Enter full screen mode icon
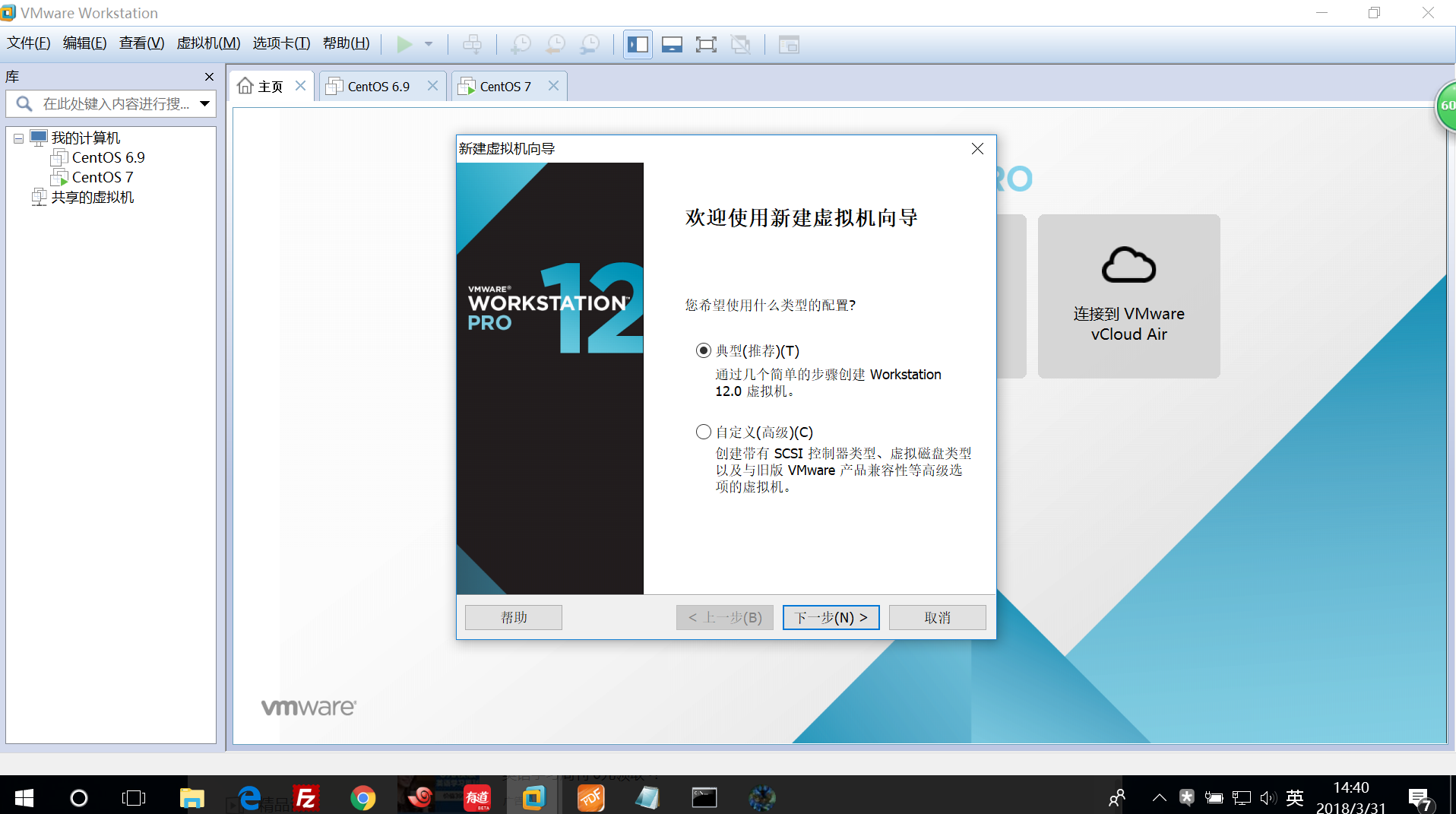The height and width of the screenshot is (814, 1456). tap(706, 44)
